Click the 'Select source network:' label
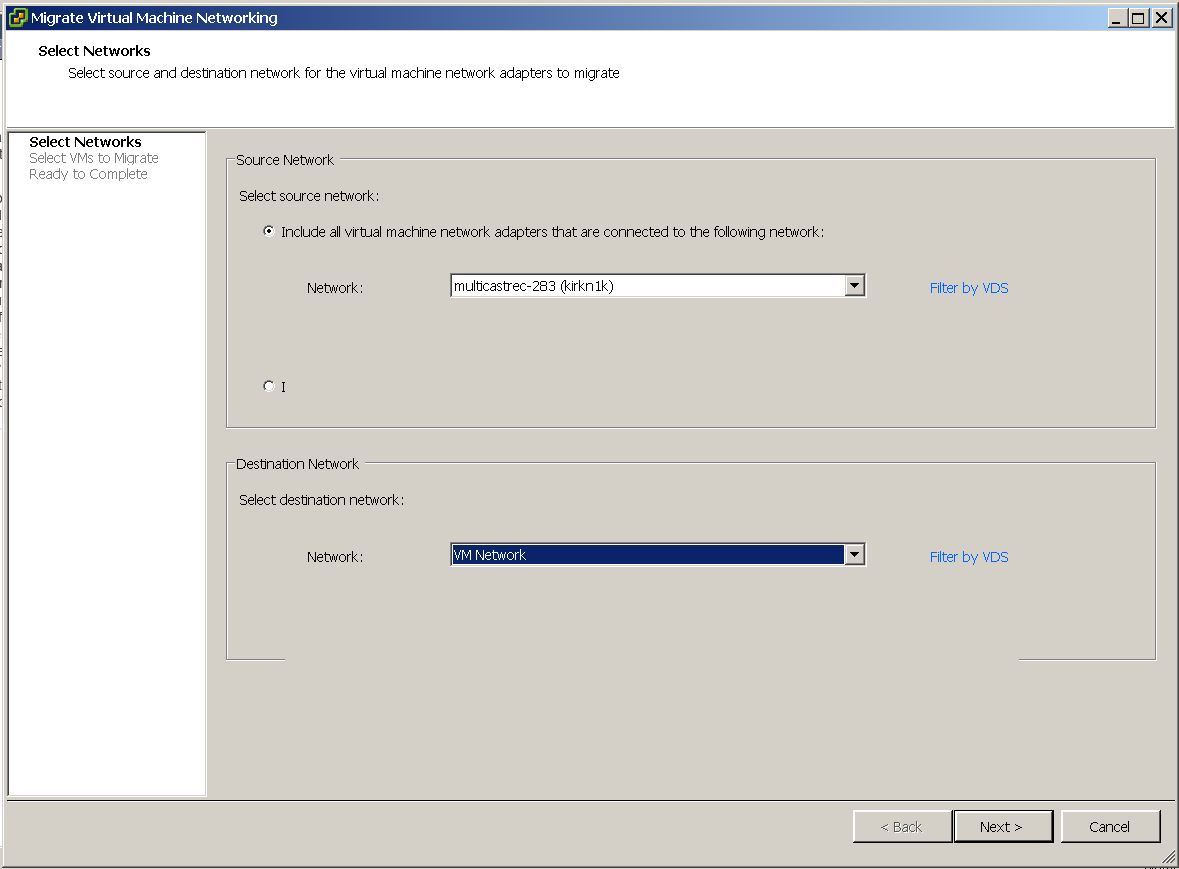The width and height of the screenshot is (1179, 869). 309,196
